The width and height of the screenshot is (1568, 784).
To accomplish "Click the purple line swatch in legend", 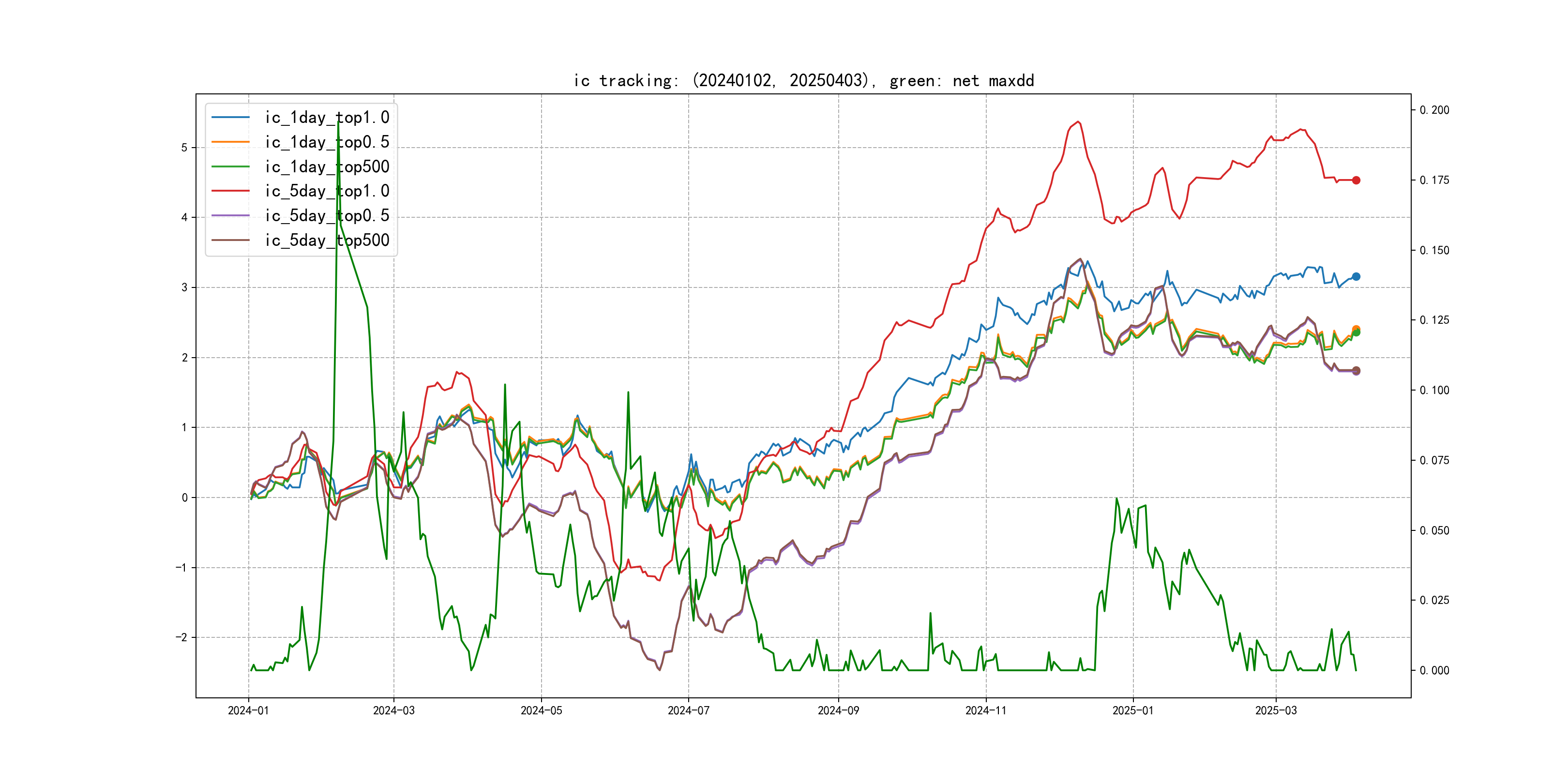I will [231, 215].
